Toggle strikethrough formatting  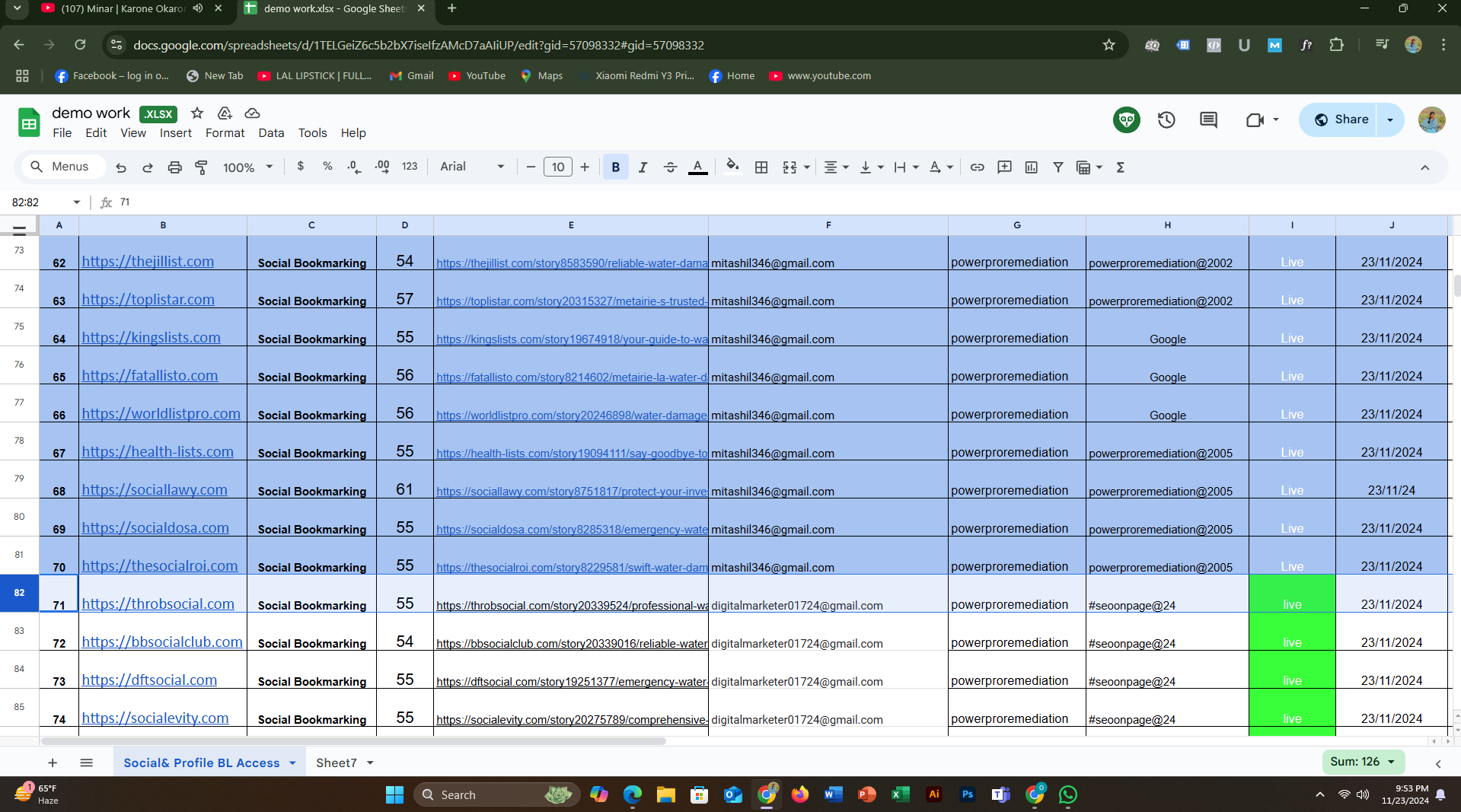click(x=670, y=167)
